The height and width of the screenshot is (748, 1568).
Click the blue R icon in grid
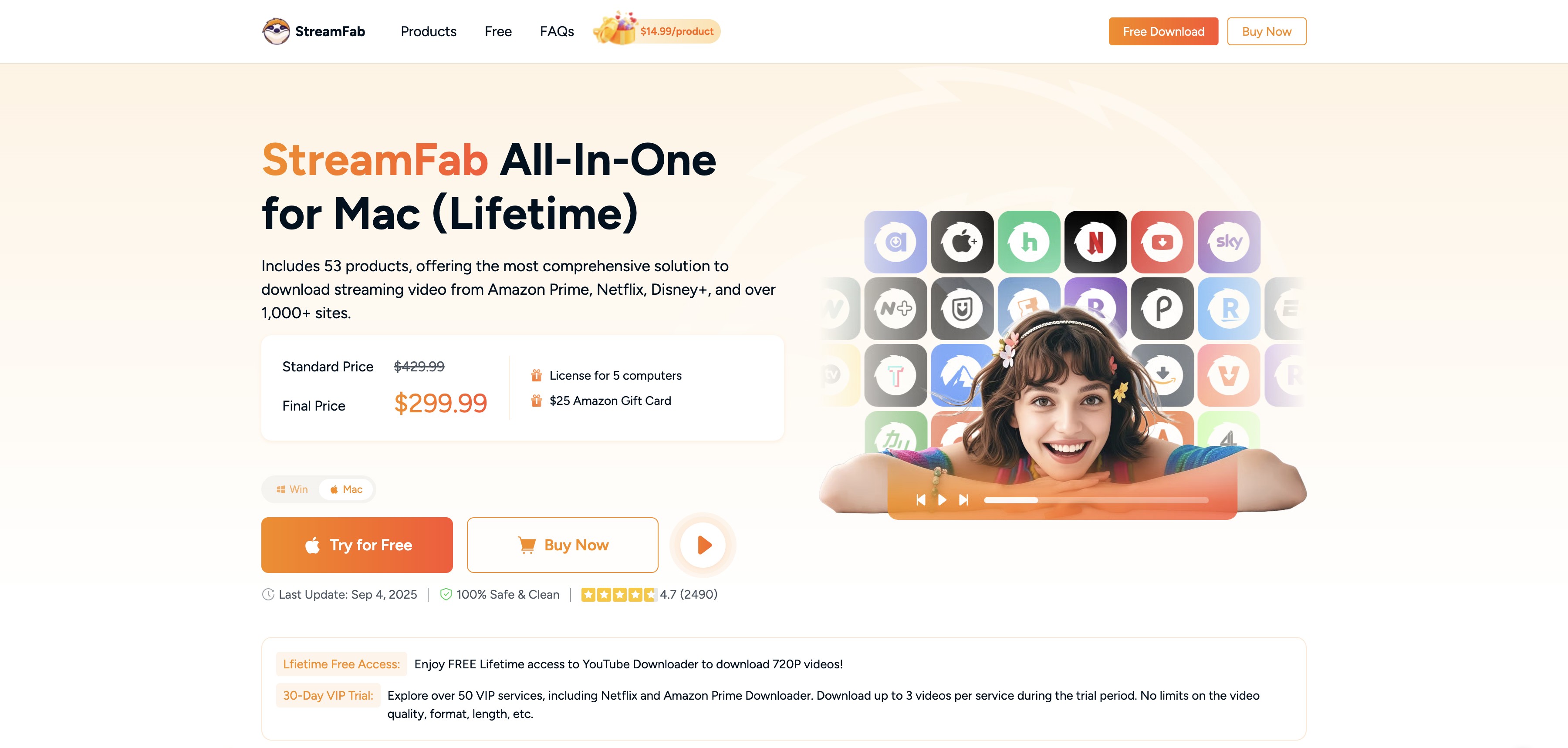[x=1229, y=309]
